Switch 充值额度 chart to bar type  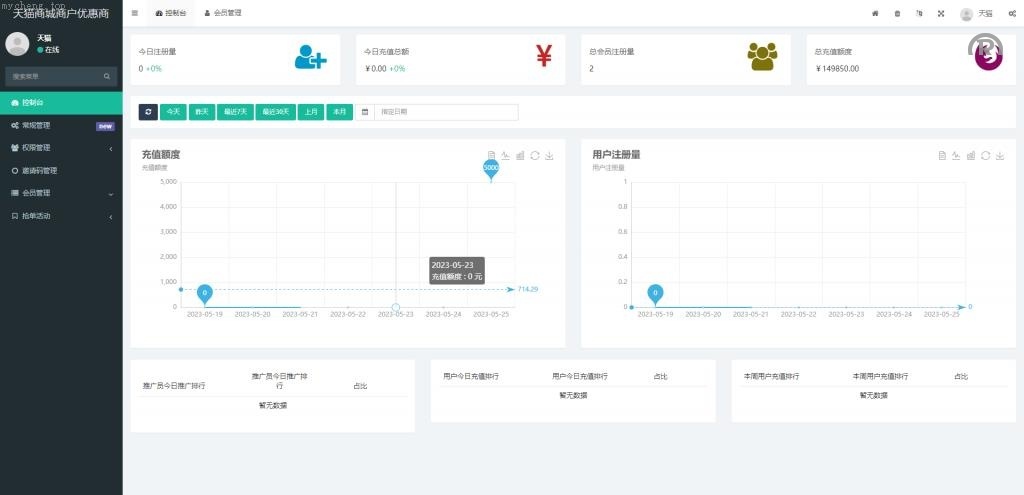[x=520, y=155]
